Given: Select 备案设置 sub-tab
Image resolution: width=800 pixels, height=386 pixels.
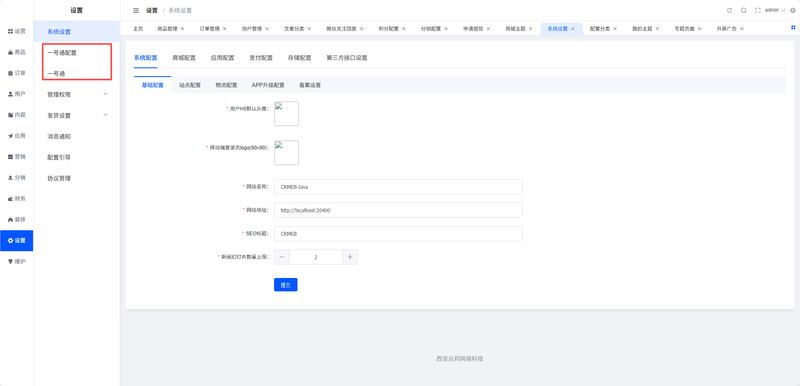Looking at the screenshot, I should tap(310, 85).
